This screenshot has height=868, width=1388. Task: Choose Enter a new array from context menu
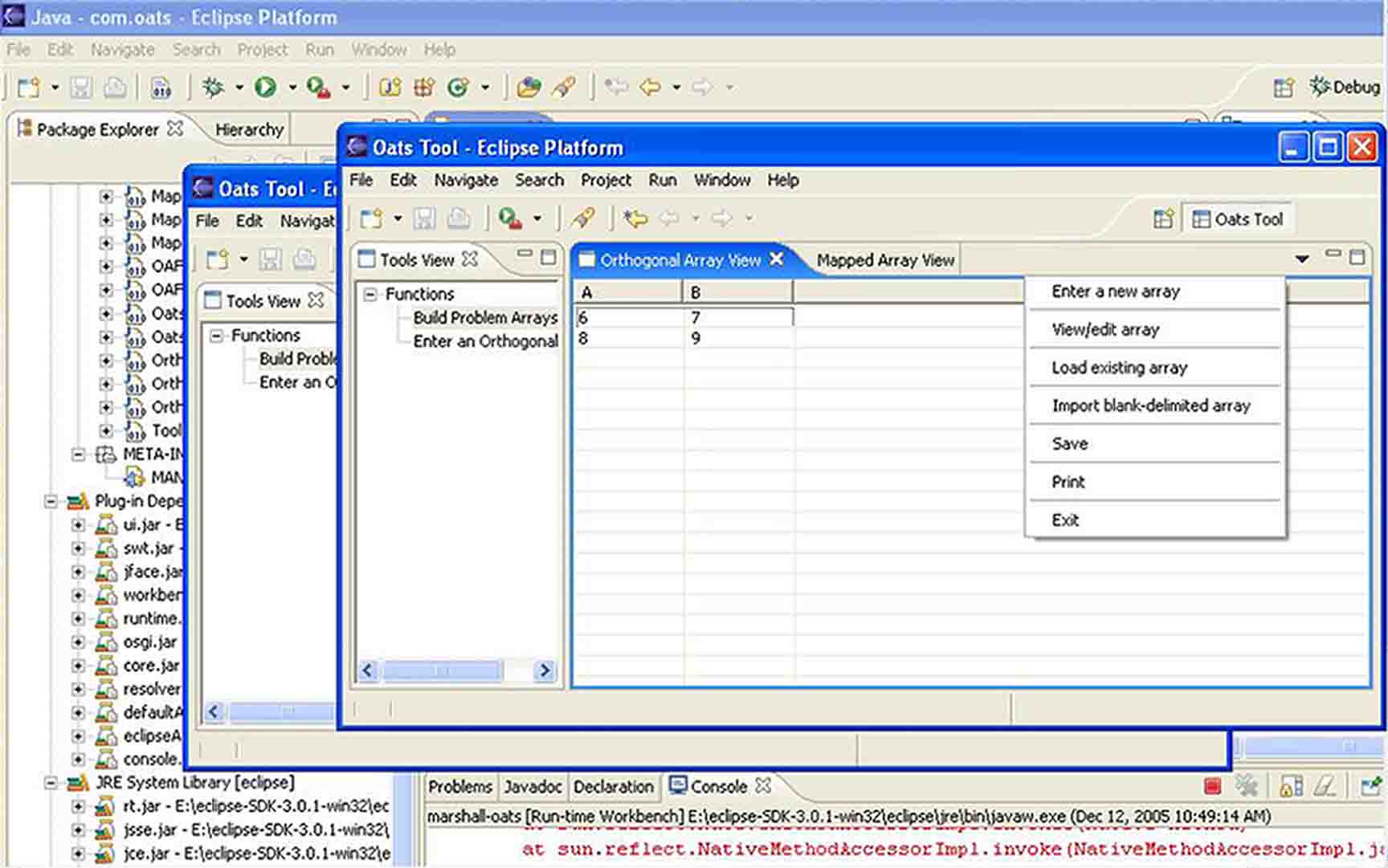1155,291
